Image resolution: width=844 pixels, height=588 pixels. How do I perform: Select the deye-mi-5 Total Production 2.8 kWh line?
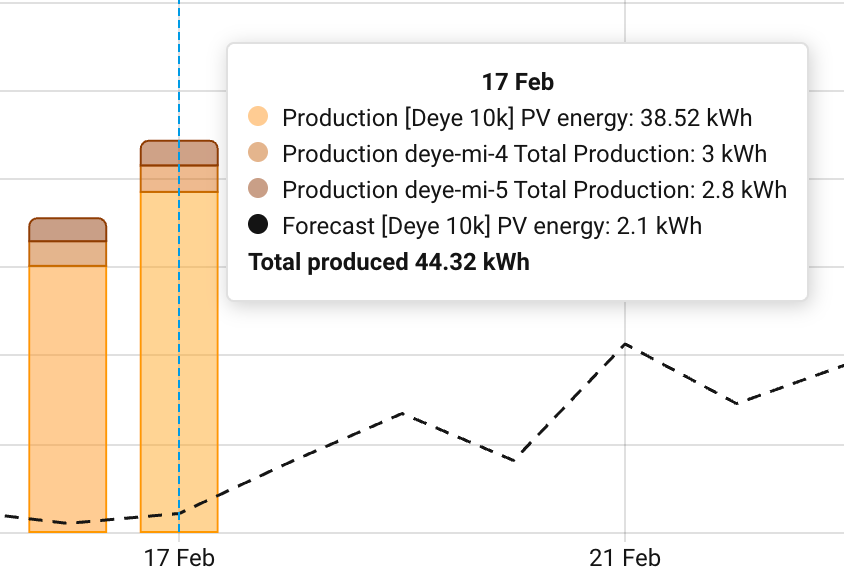[534, 190]
